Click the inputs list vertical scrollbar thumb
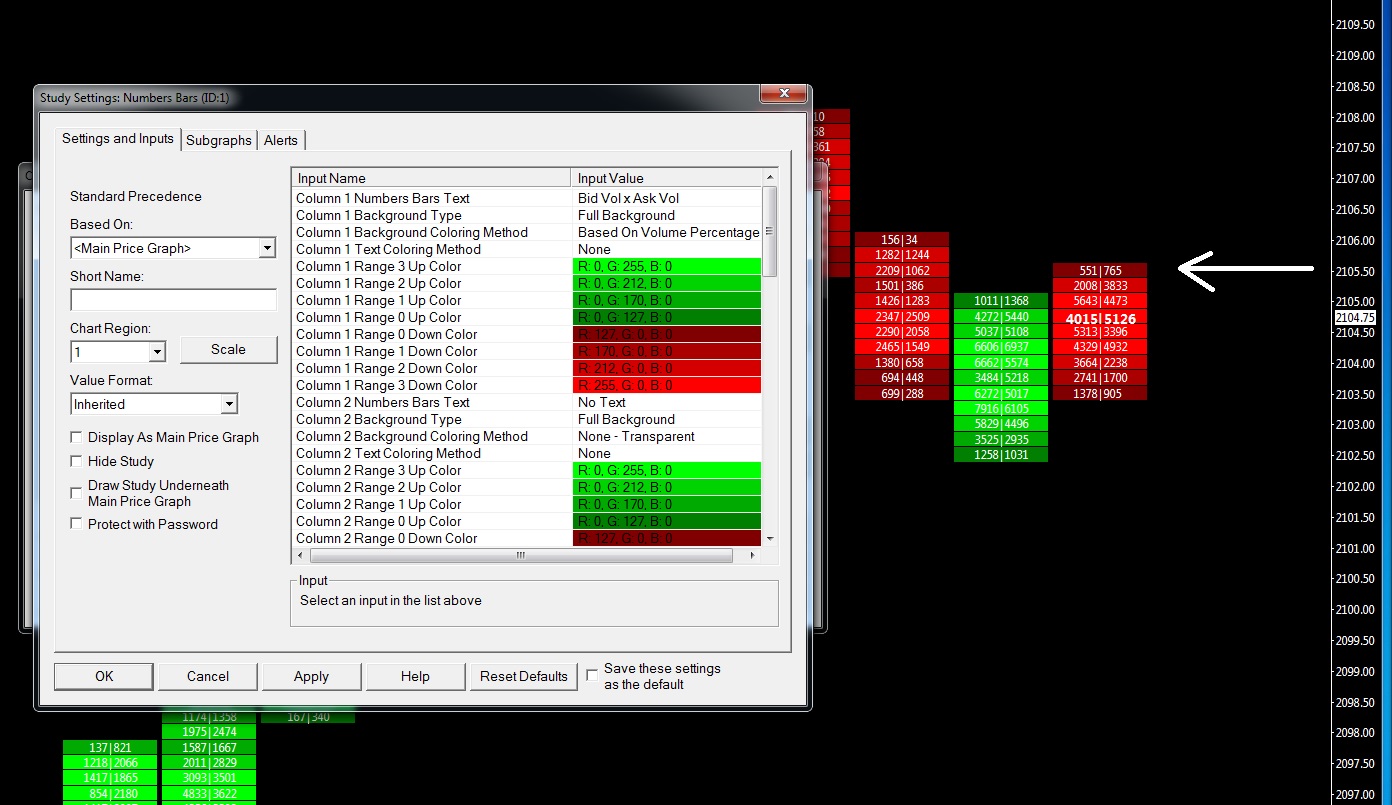Screen dimensions: 1392x805 pos(769,232)
